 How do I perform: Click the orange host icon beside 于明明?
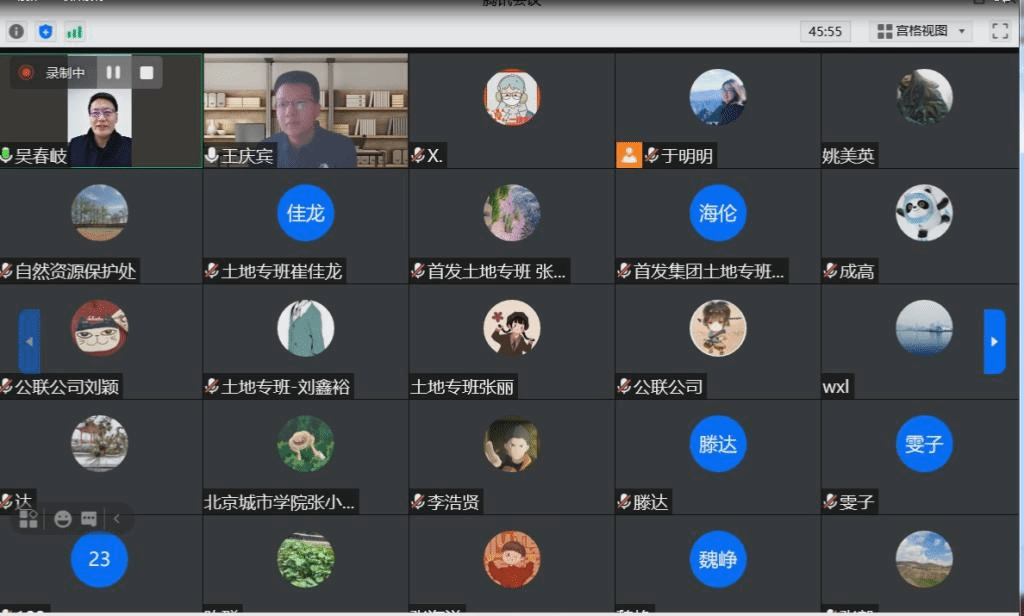[x=629, y=155]
